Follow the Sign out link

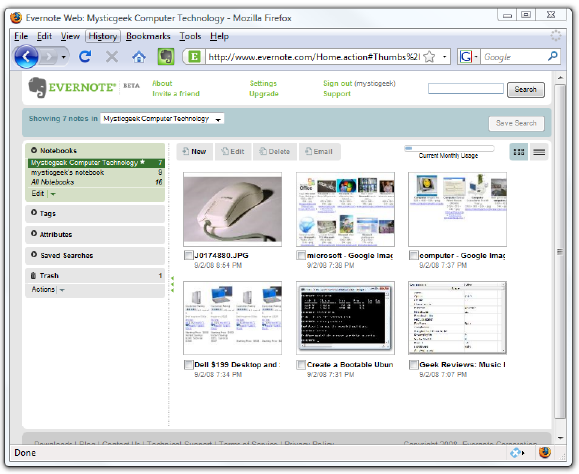[338, 83]
